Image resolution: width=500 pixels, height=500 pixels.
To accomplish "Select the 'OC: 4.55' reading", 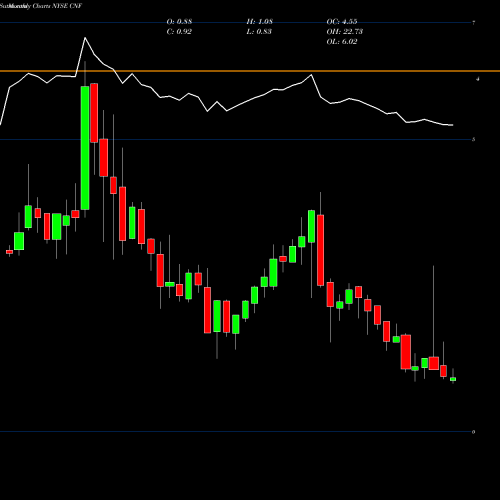I will click(342, 22).
